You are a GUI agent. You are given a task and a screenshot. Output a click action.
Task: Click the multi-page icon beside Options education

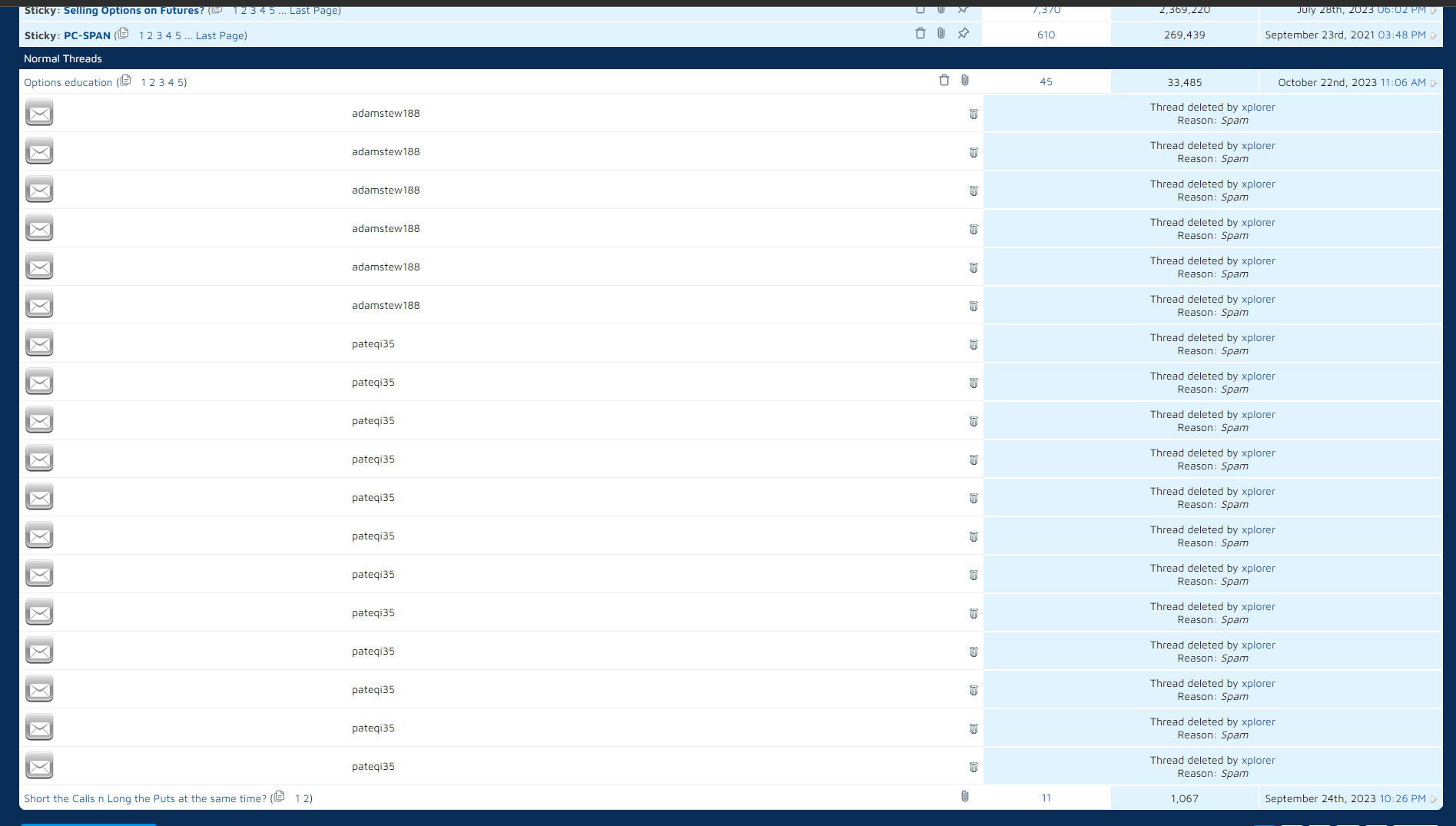pyautogui.click(x=125, y=81)
